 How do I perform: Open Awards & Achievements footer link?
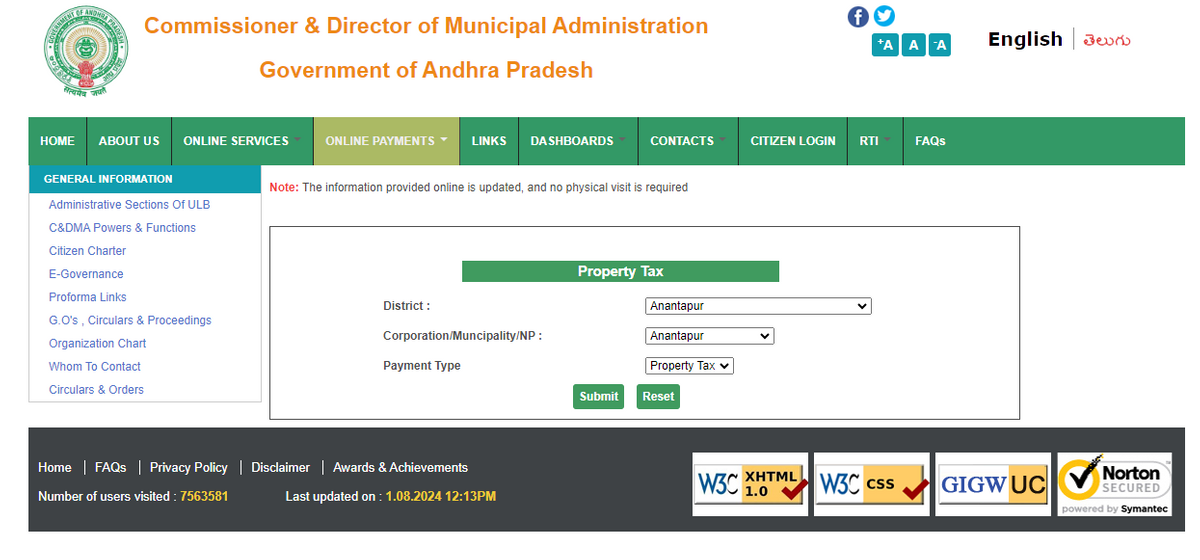tap(400, 467)
